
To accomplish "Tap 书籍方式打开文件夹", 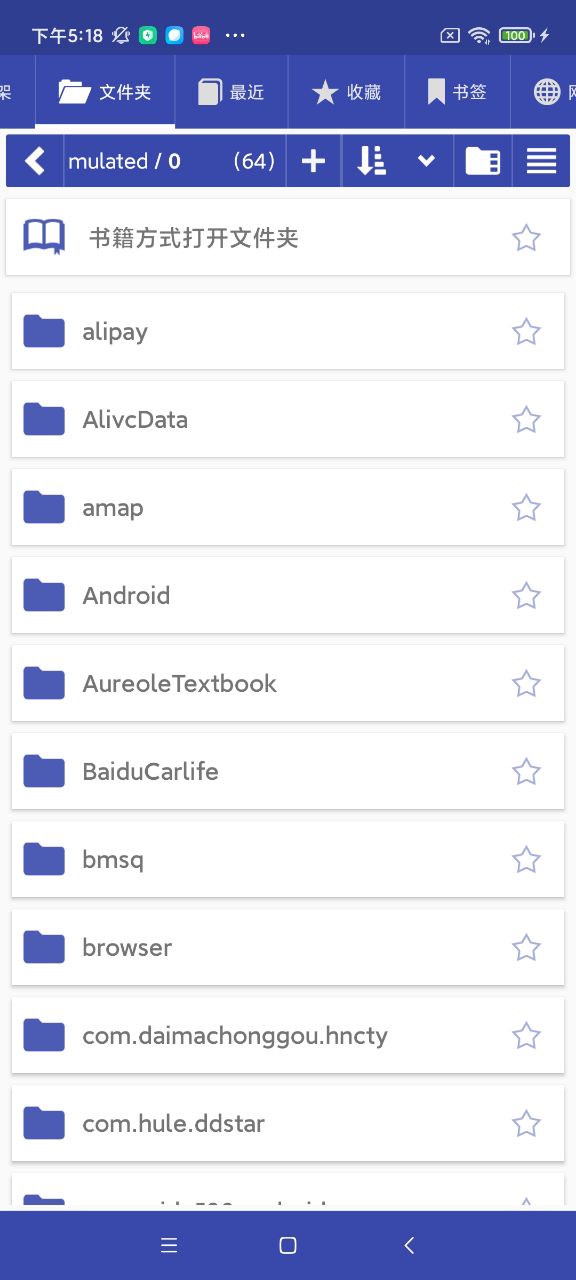I will click(x=194, y=238).
